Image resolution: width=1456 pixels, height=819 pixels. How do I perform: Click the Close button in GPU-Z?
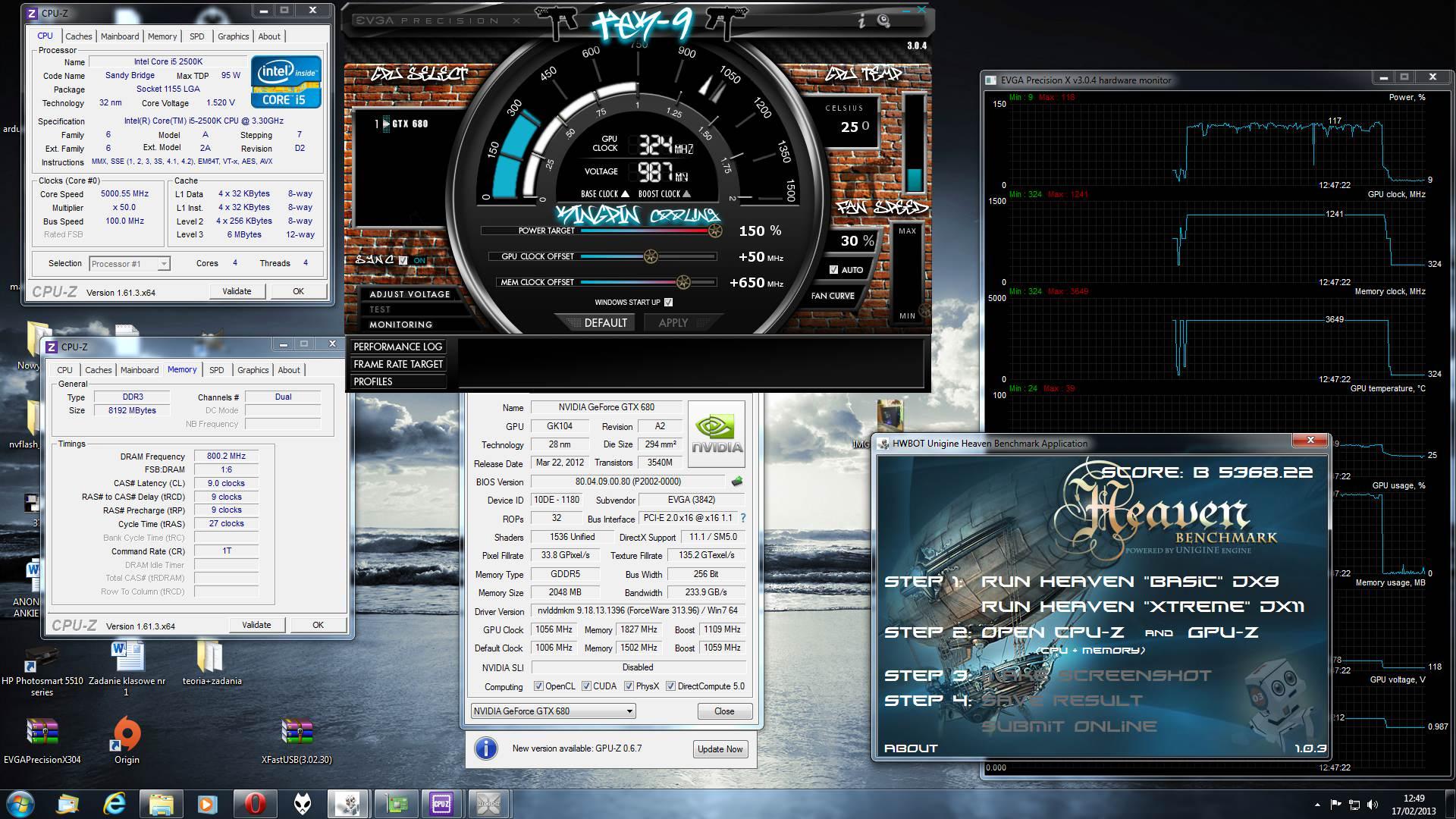724,711
